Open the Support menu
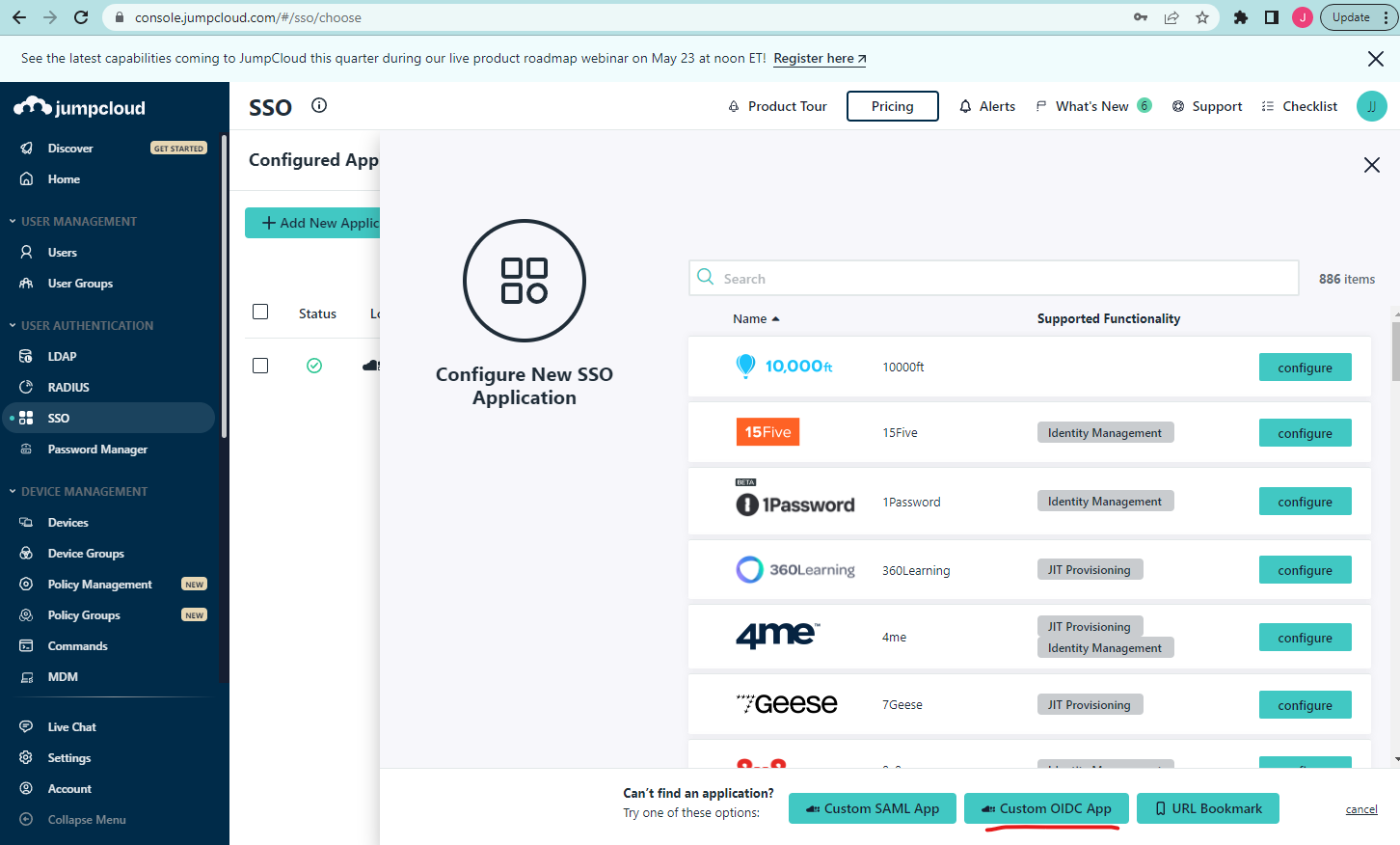This screenshot has height=845, width=1400. click(1207, 106)
